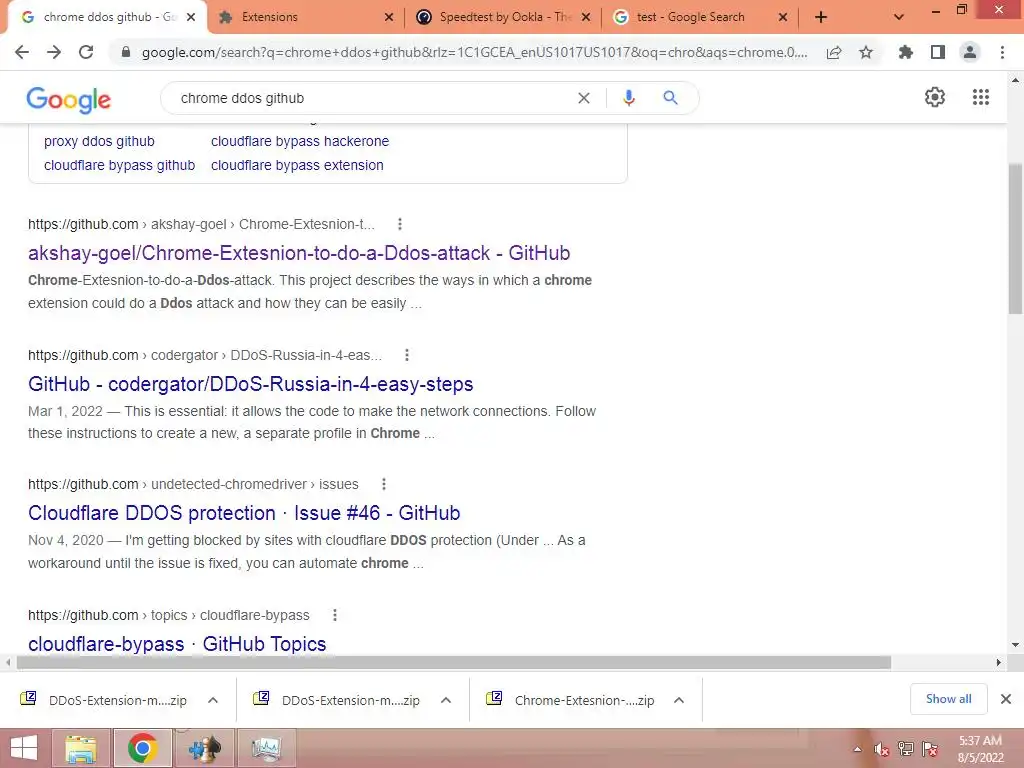Open the tab search dropdown arrow
1024x768 pixels.
click(899, 17)
